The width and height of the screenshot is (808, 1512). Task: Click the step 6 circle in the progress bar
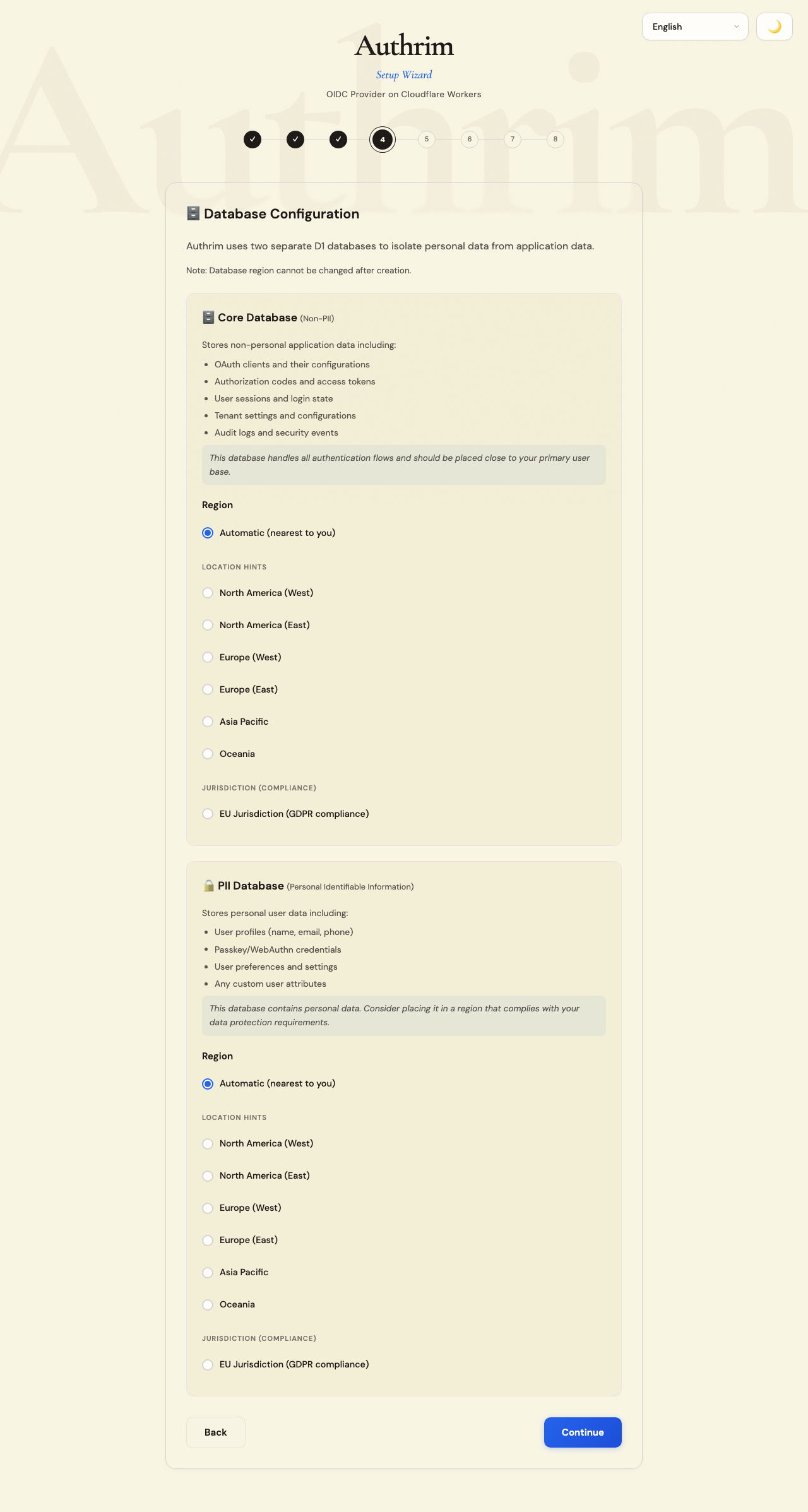469,139
